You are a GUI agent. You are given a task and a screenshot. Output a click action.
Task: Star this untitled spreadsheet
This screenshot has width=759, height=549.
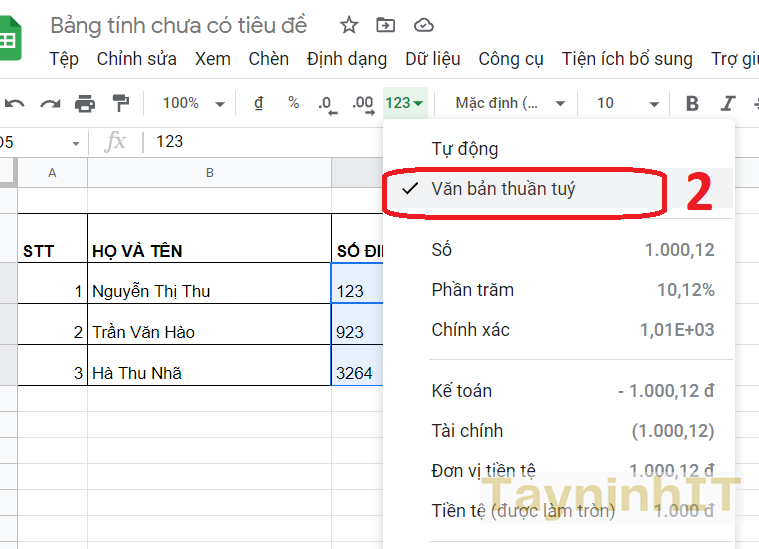(349, 25)
